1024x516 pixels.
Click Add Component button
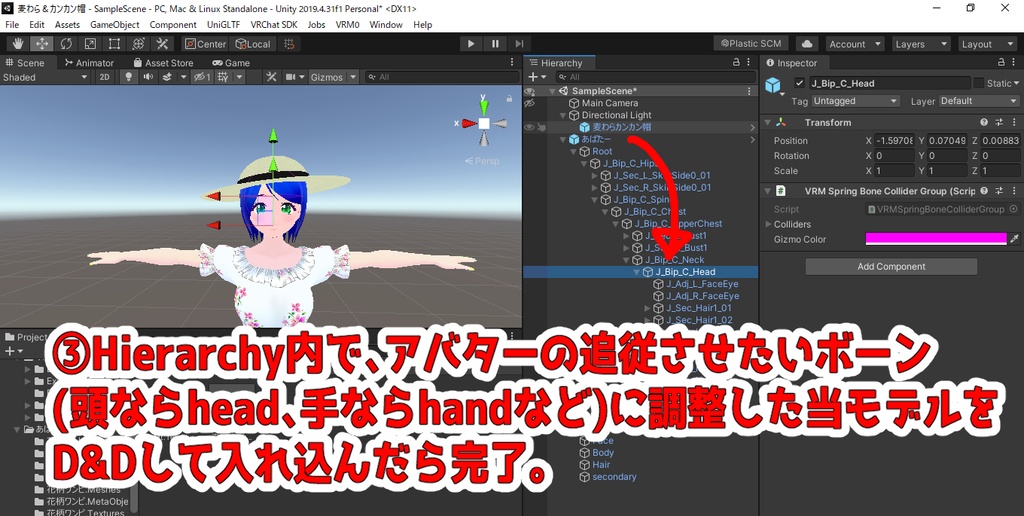point(891,266)
